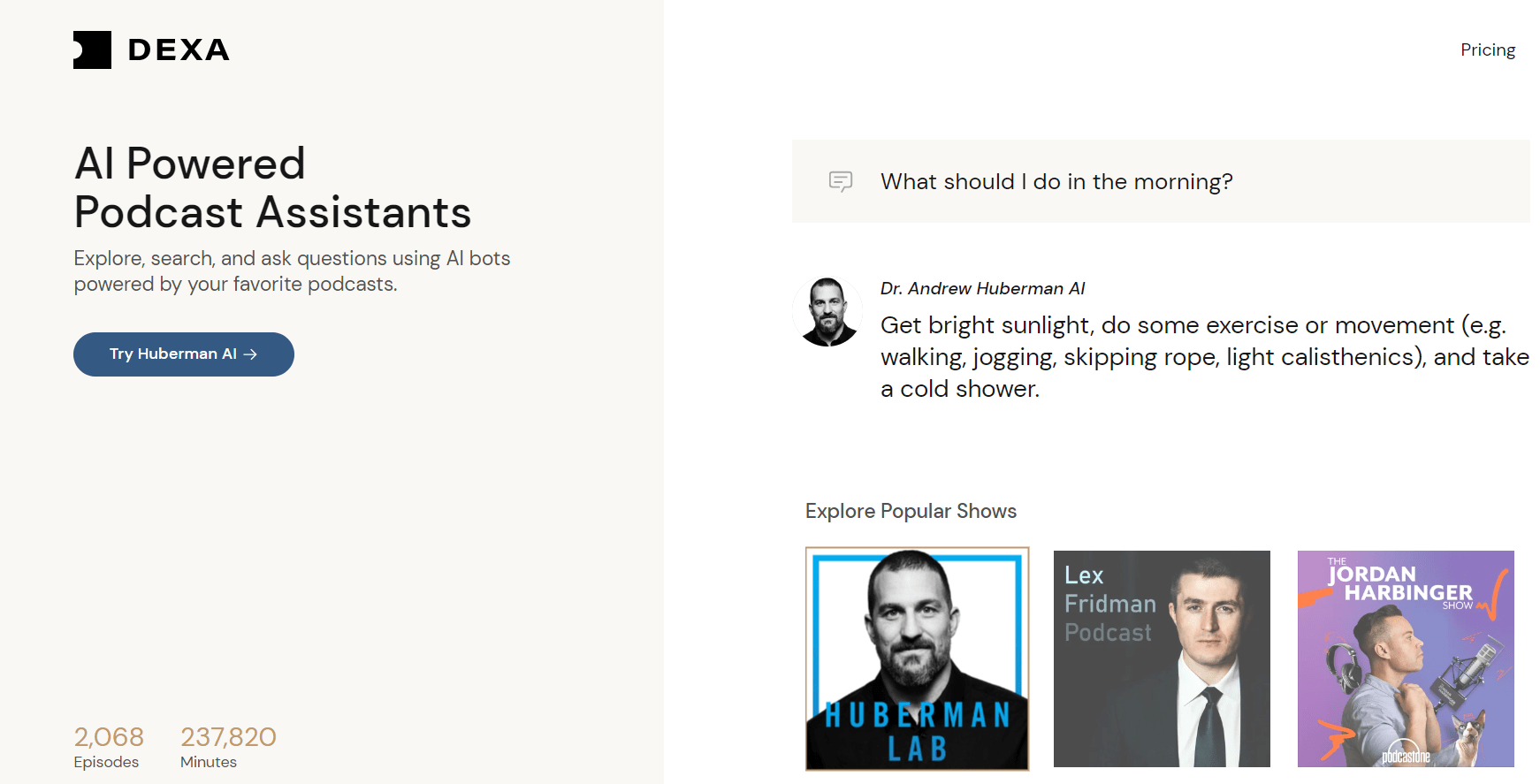Open the Huberman Lab show thumbnail
Viewport: 1540px width, 784px height.
918,658
